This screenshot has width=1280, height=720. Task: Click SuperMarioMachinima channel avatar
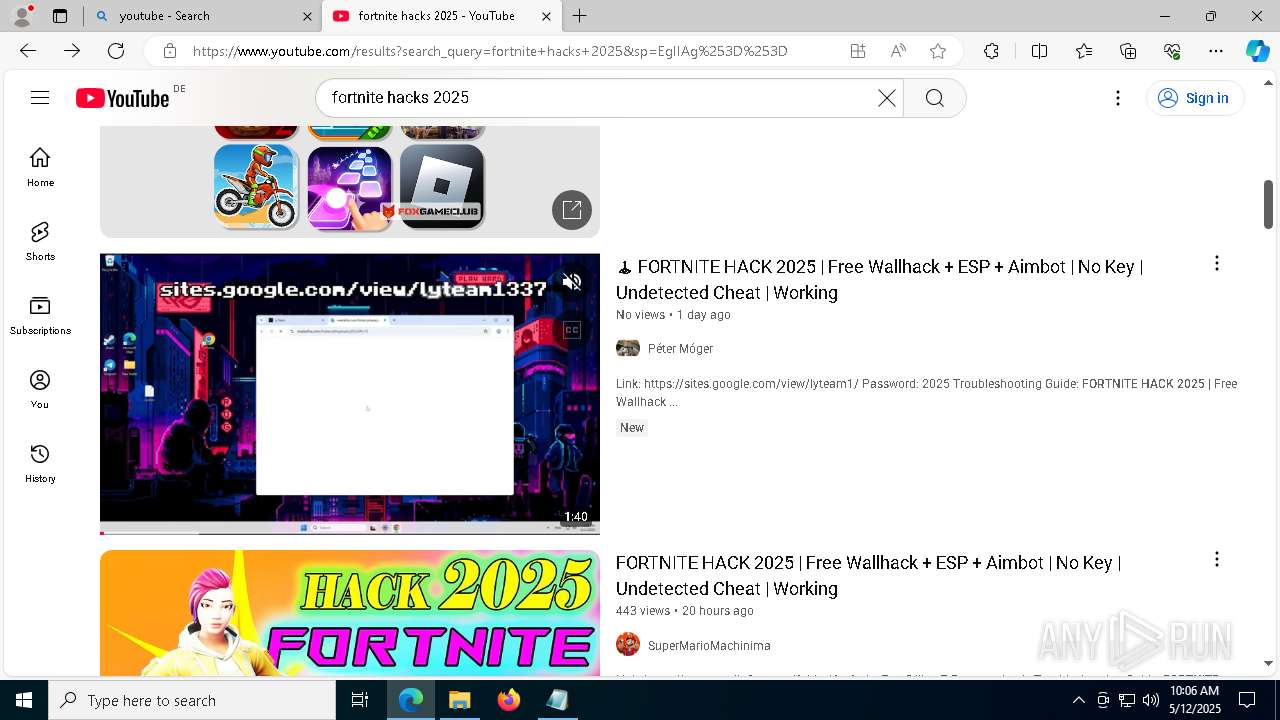[x=628, y=644]
